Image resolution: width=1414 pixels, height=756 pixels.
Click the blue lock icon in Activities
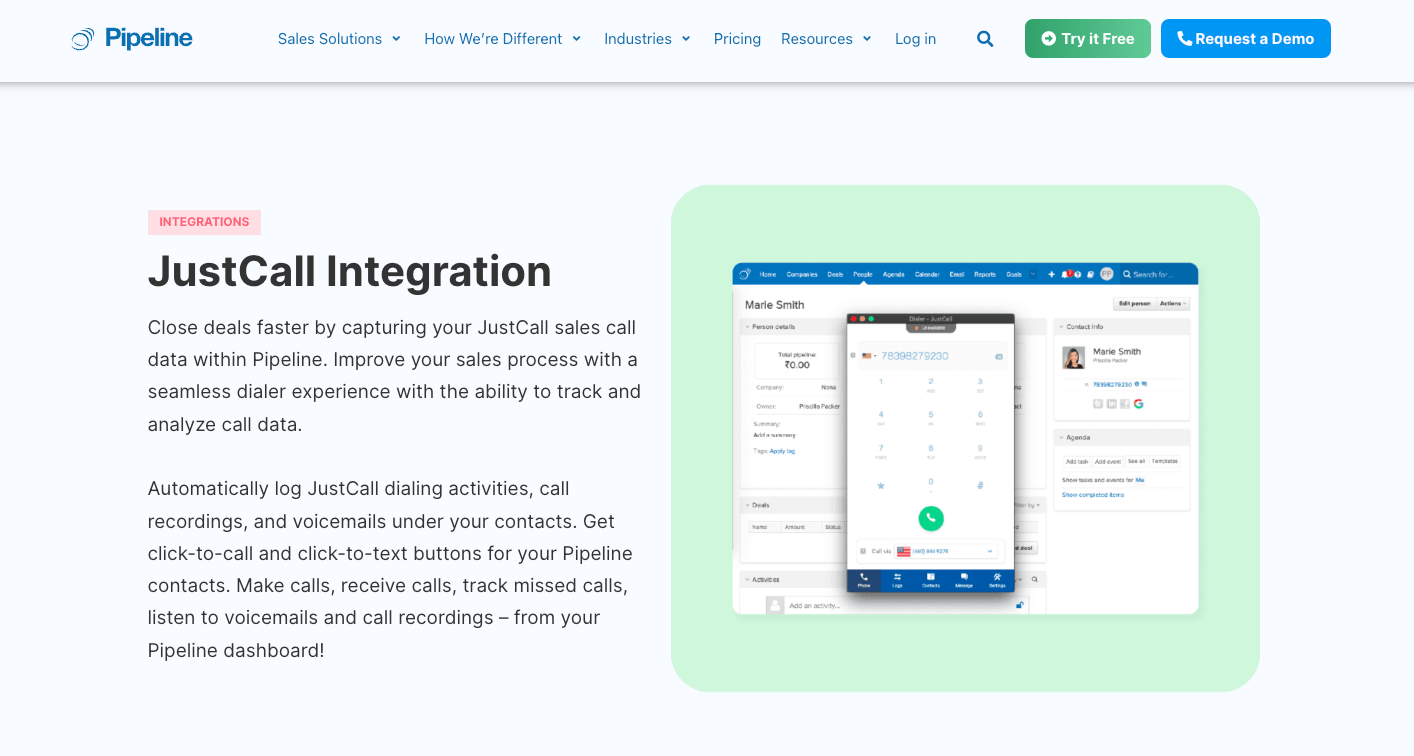(1020, 605)
